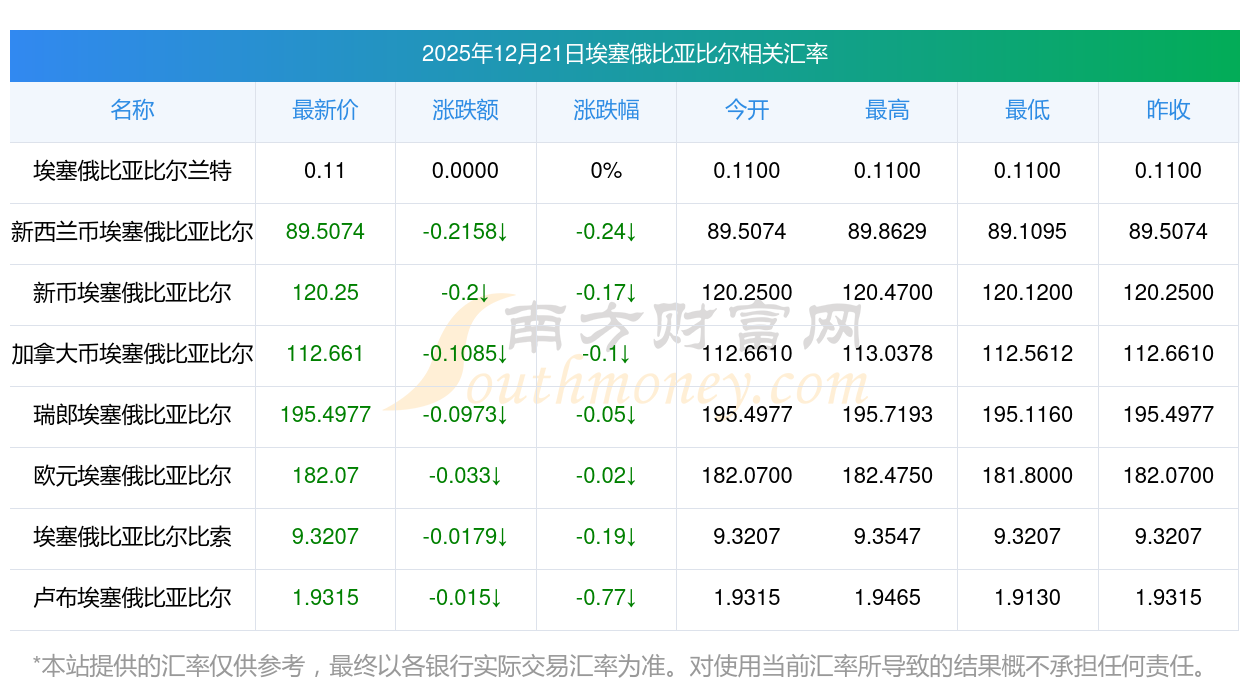Select the 涨跌额 column header
The width and height of the screenshot is (1250, 697).
tap(465, 110)
